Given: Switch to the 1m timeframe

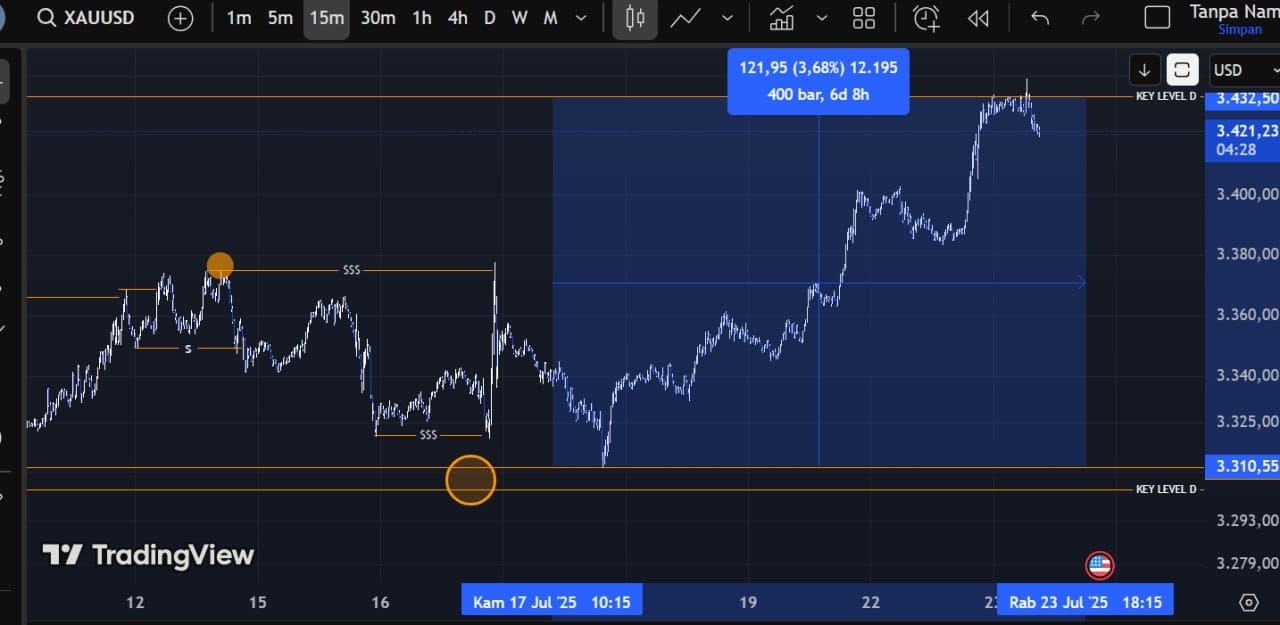Looking at the screenshot, I should click(239, 18).
